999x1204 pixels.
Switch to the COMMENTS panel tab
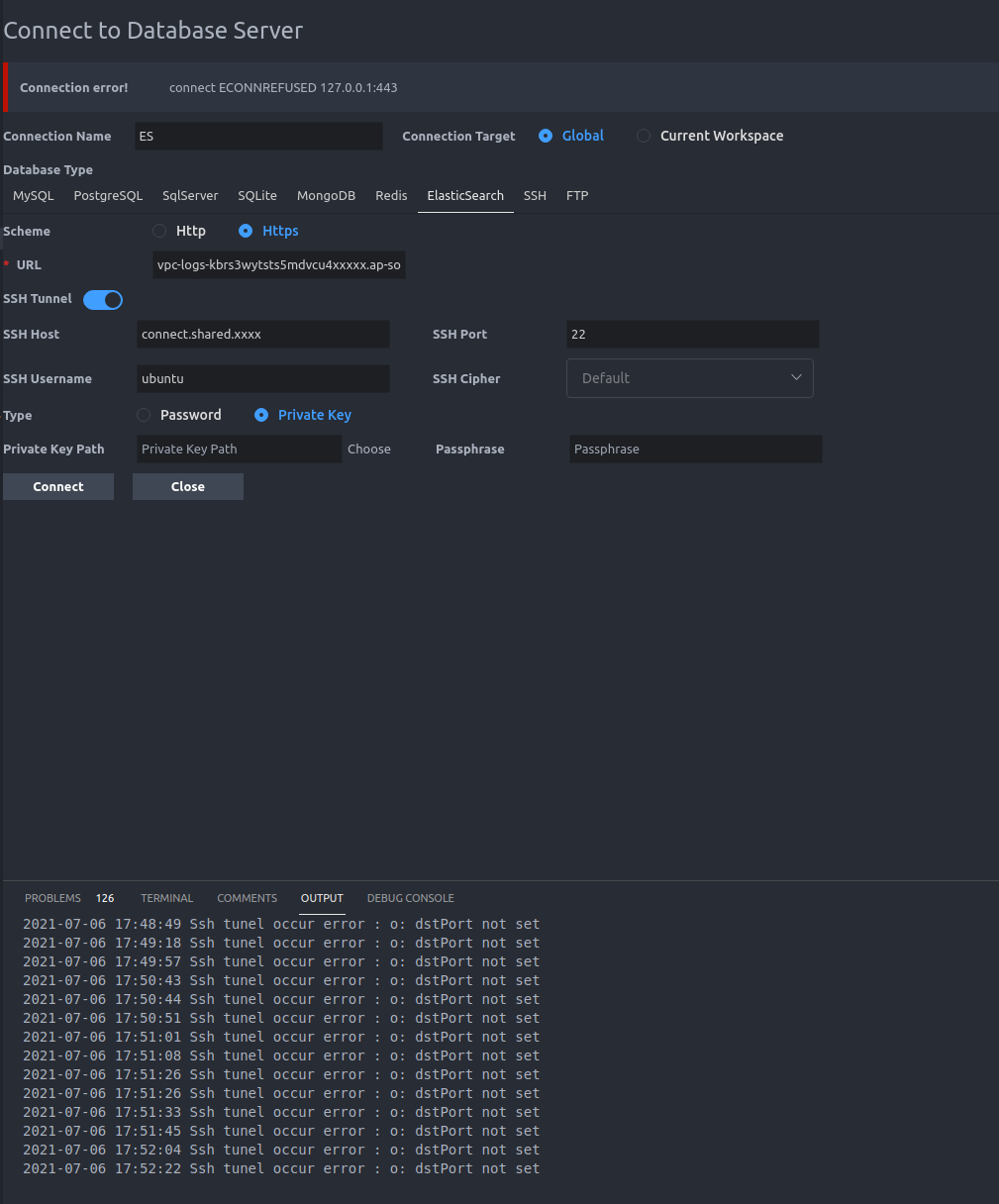(x=247, y=898)
